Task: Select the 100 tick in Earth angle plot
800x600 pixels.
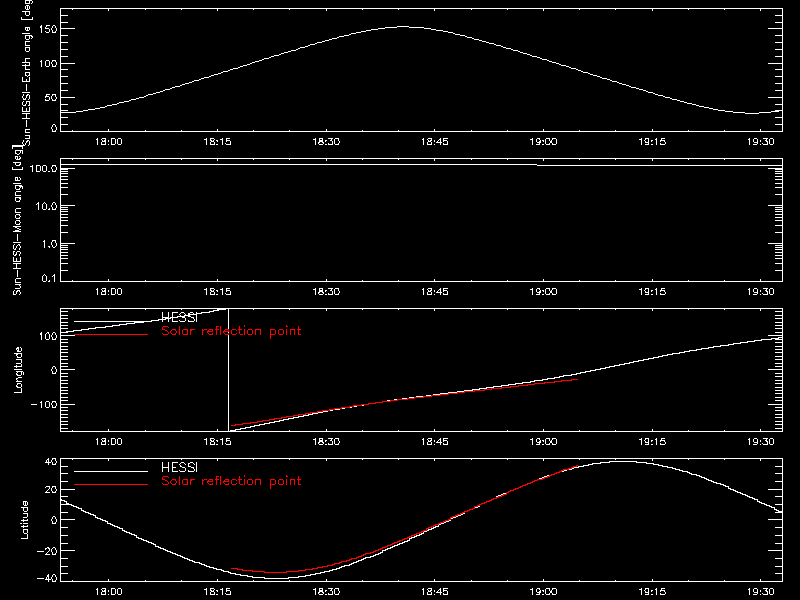Action: coord(48,64)
